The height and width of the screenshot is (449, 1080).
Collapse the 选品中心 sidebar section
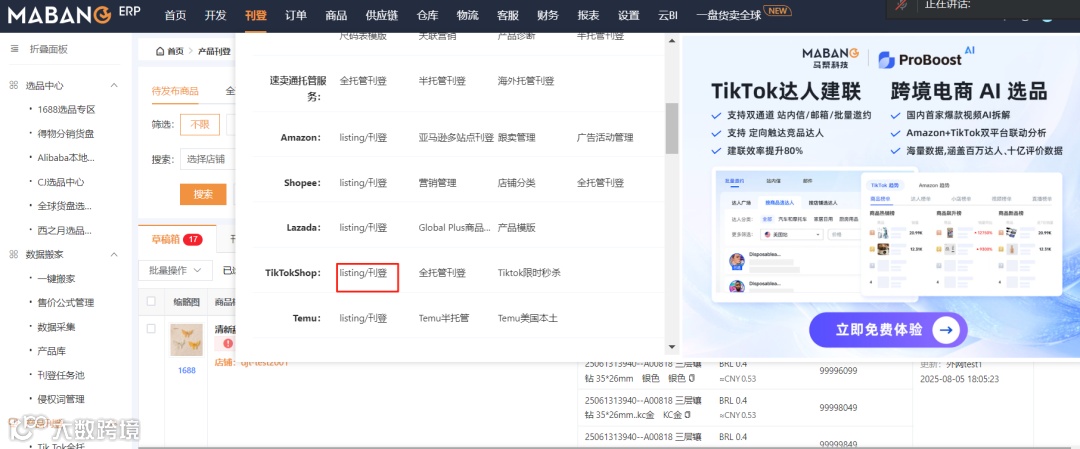pos(114,85)
